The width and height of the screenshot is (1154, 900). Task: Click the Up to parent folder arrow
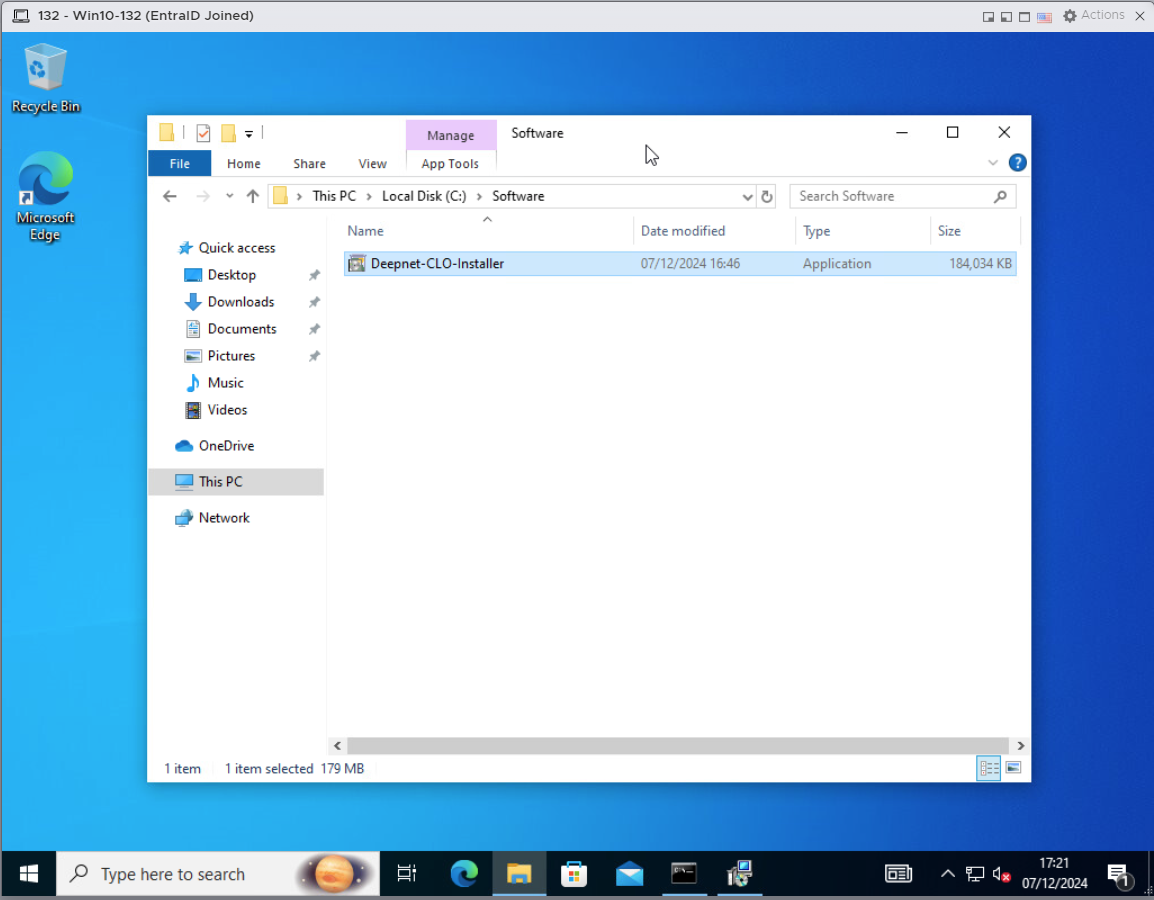tap(252, 197)
